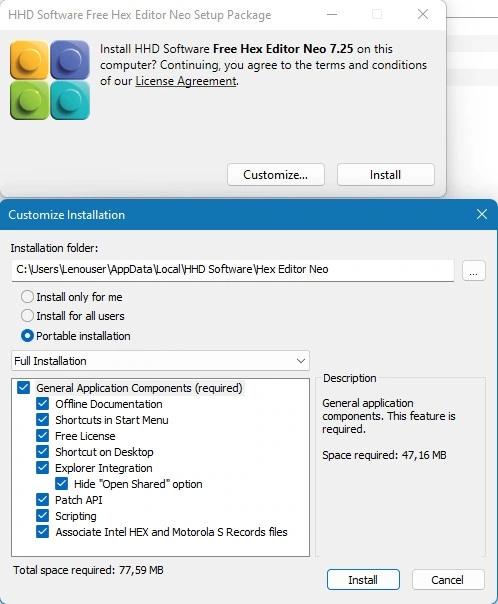498x604 pixels.
Task: Click the Customize... button
Action: (x=276, y=174)
